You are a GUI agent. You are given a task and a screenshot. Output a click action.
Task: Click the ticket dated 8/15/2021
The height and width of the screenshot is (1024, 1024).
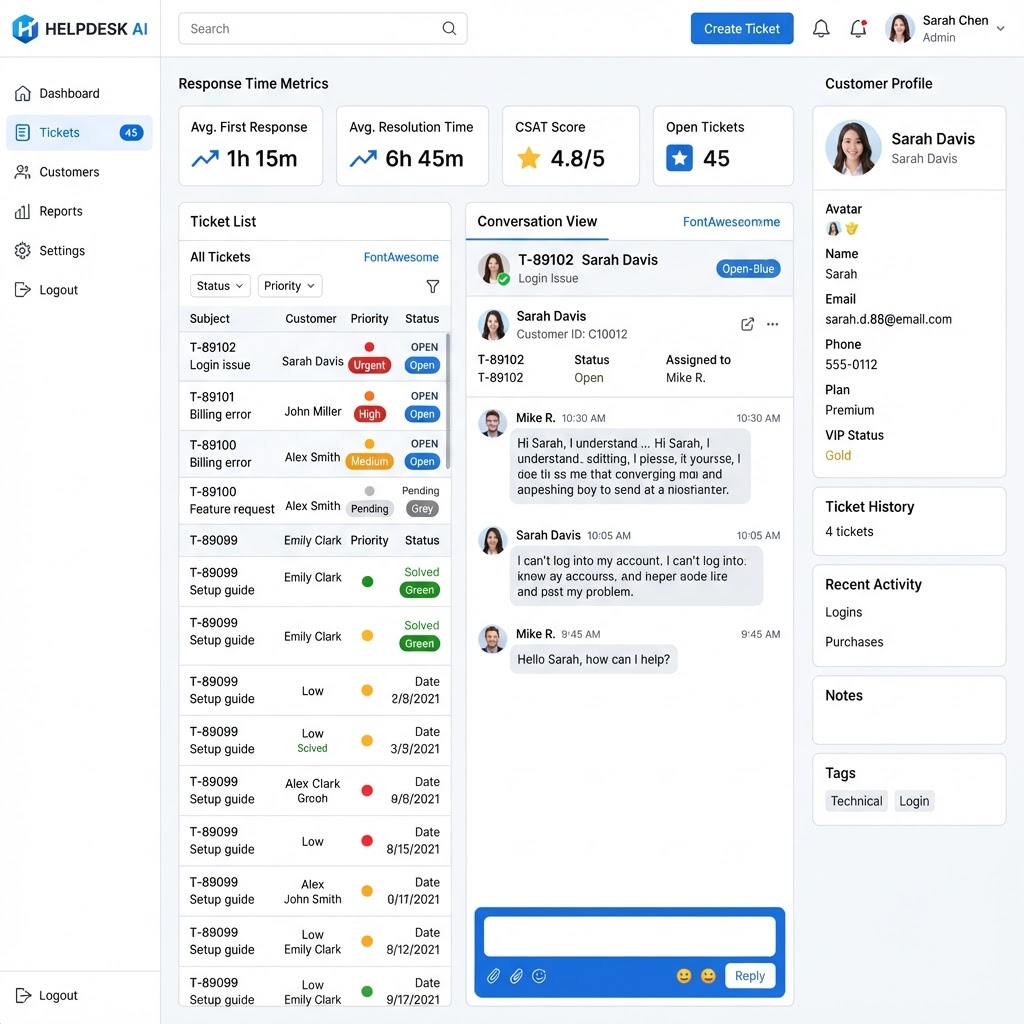pyautogui.click(x=315, y=841)
